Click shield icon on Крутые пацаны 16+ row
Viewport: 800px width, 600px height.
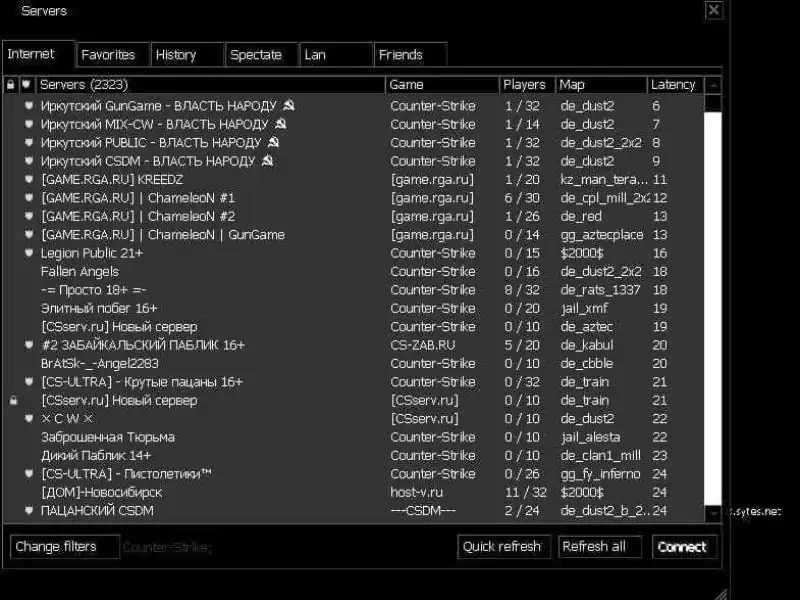click(29, 382)
